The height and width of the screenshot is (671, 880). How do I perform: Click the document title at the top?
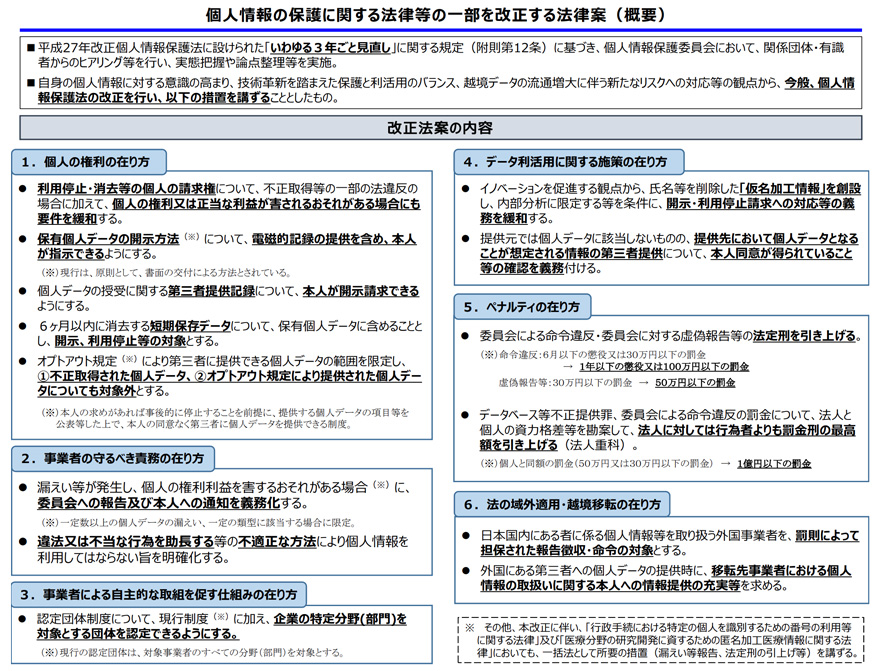(440, 15)
